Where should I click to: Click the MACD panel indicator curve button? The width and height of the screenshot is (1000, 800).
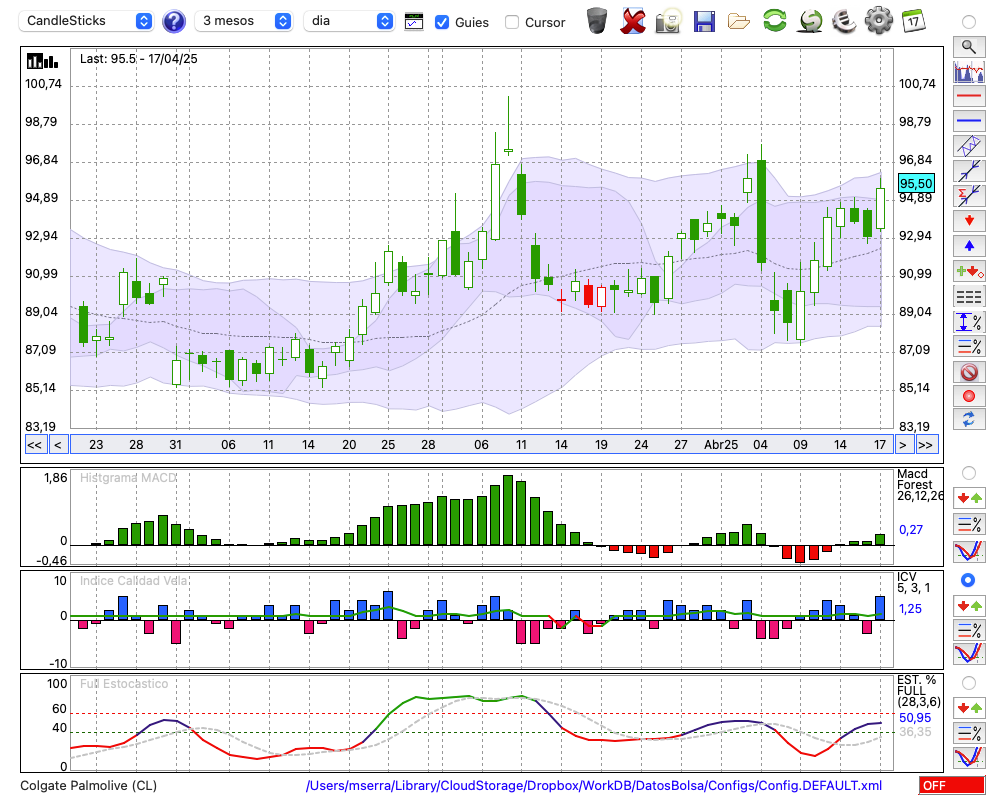click(969, 551)
